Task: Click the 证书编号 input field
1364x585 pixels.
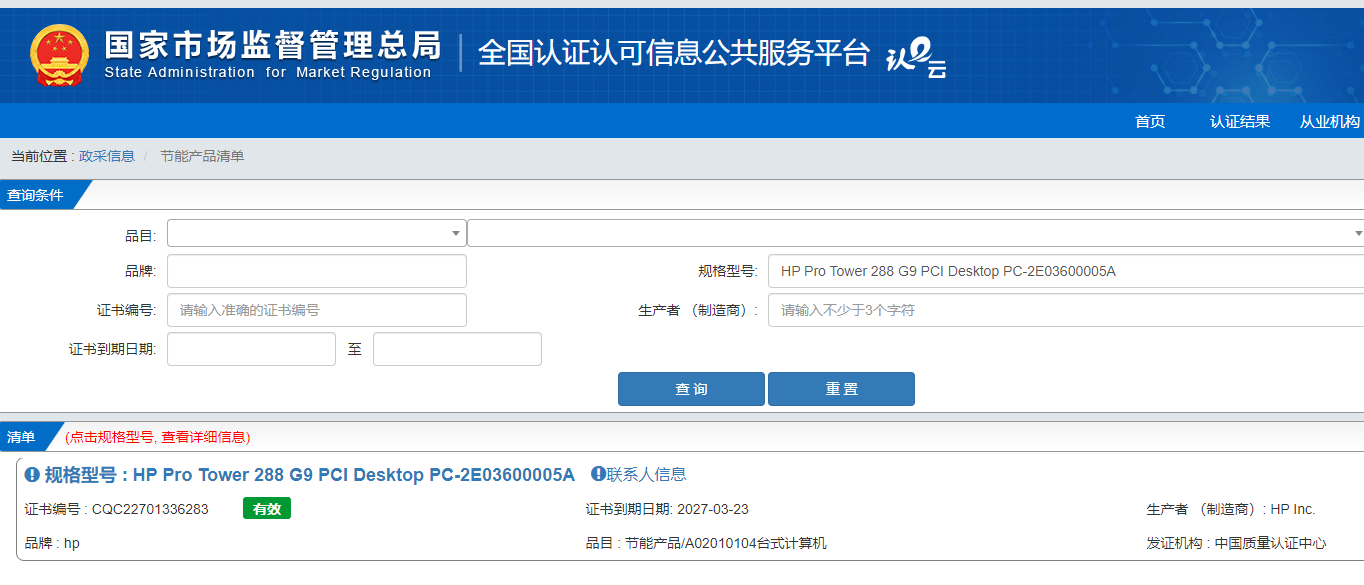Action: click(x=317, y=310)
